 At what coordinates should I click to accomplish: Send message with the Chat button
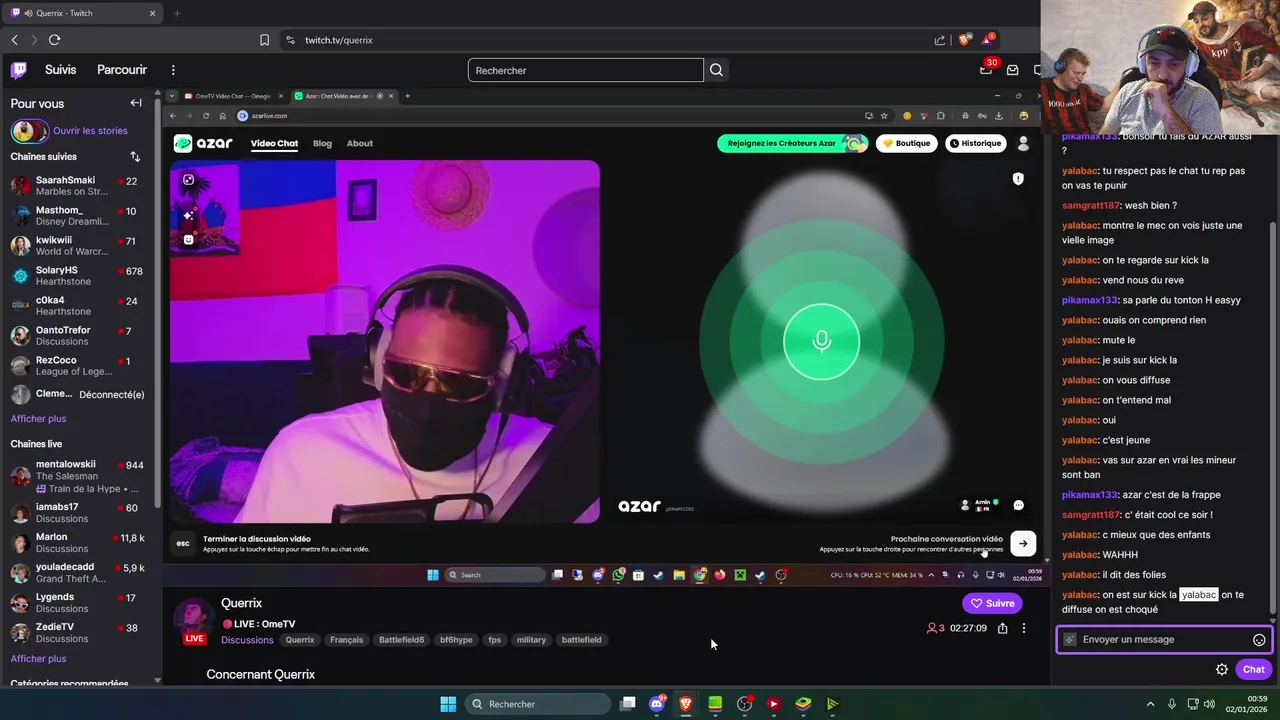pos(1253,670)
